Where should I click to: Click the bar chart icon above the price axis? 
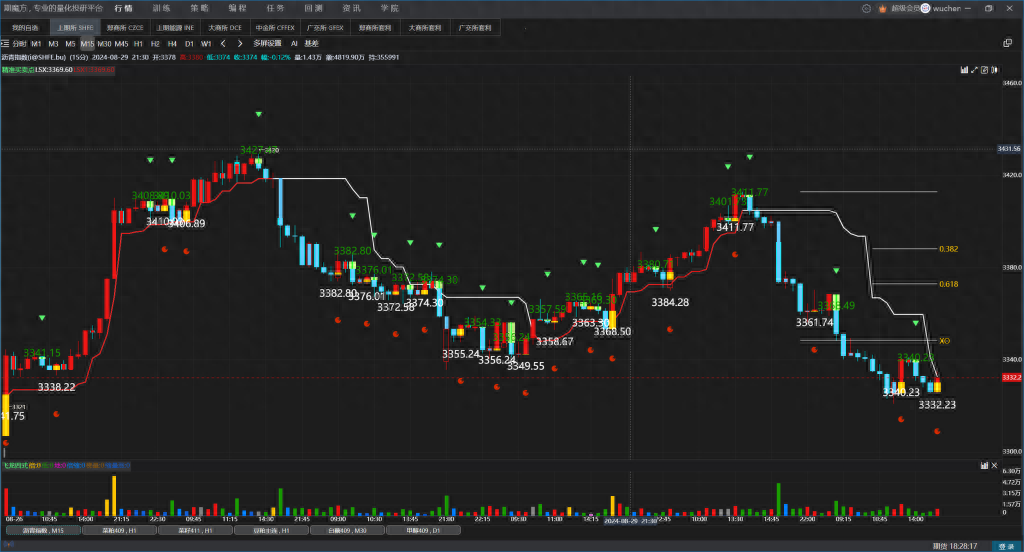(964, 70)
